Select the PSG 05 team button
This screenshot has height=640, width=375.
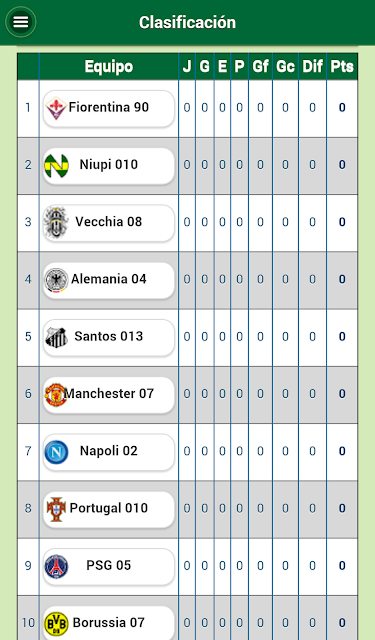coord(109,567)
